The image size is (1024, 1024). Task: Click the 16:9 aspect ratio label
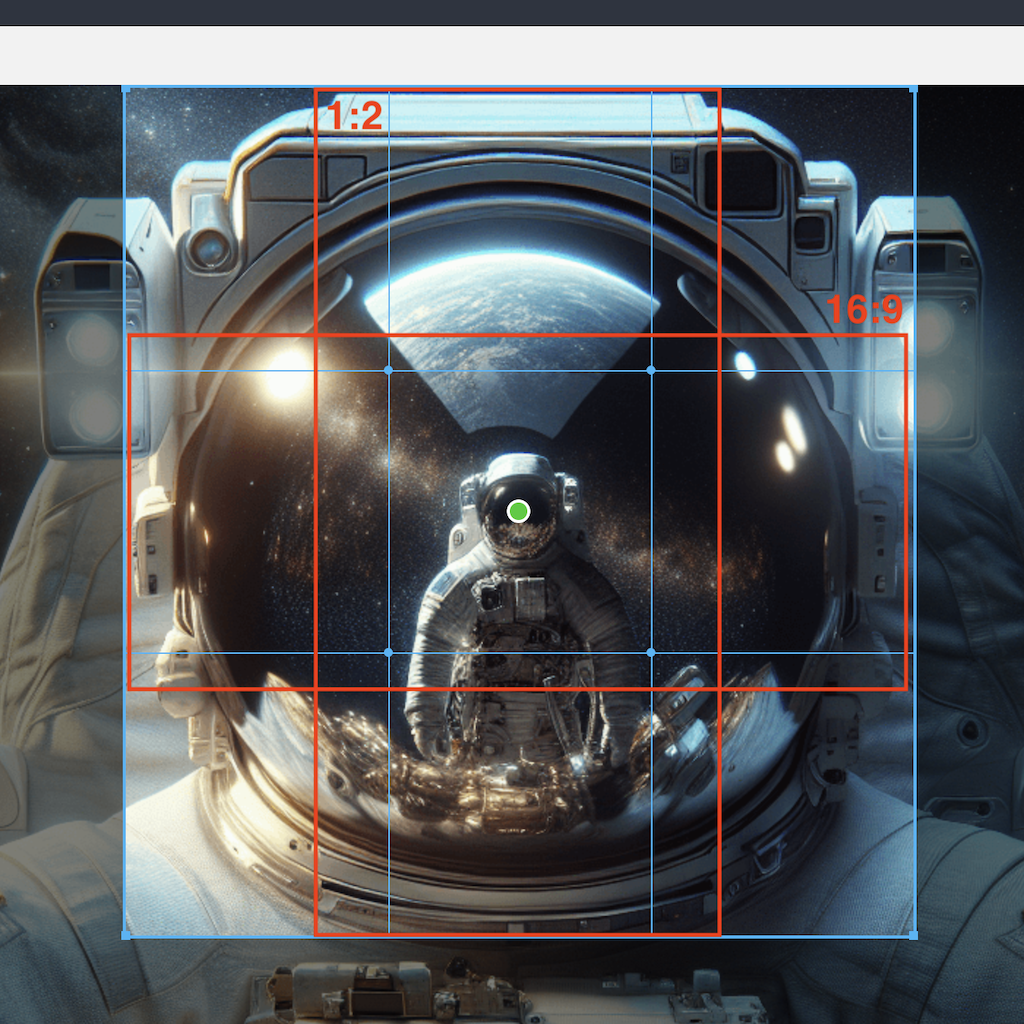click(x=864, y=311)
